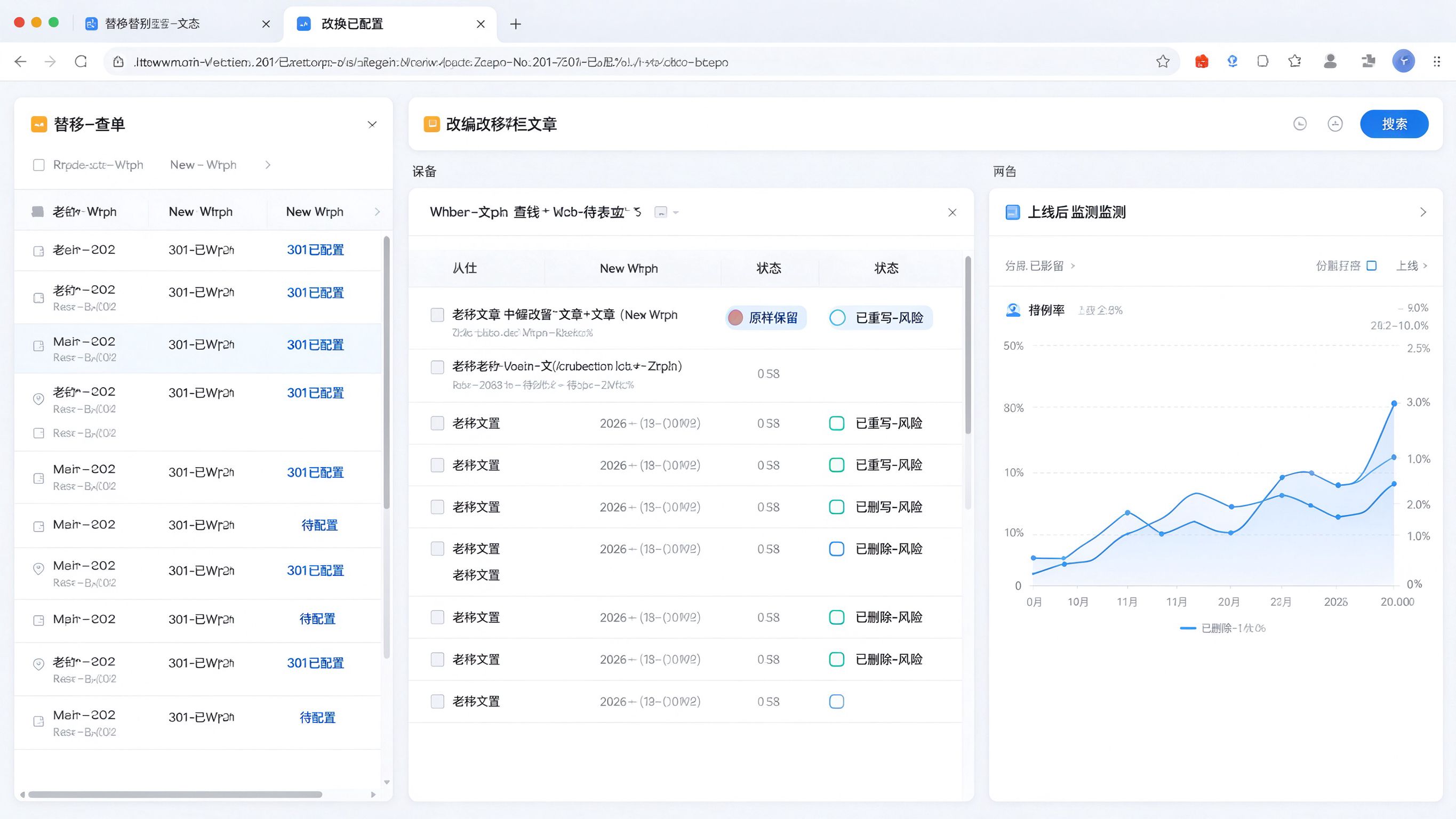Click the blue 上线后监测 panel icon
Image resolution: width=1456 pixels, height=819 pixels.
coord(1013,213)
